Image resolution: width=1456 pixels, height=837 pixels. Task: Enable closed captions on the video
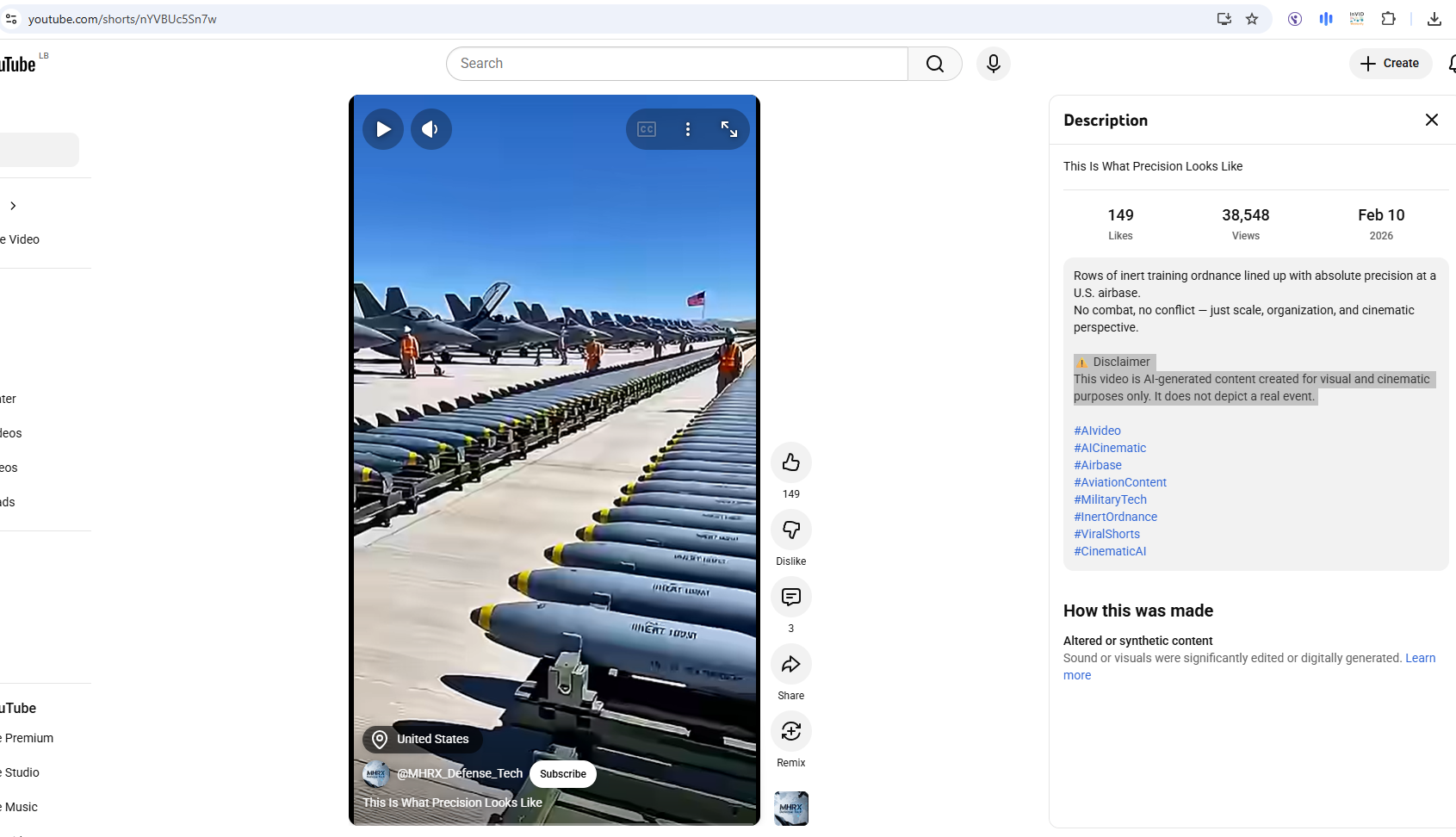click(646, 128)
